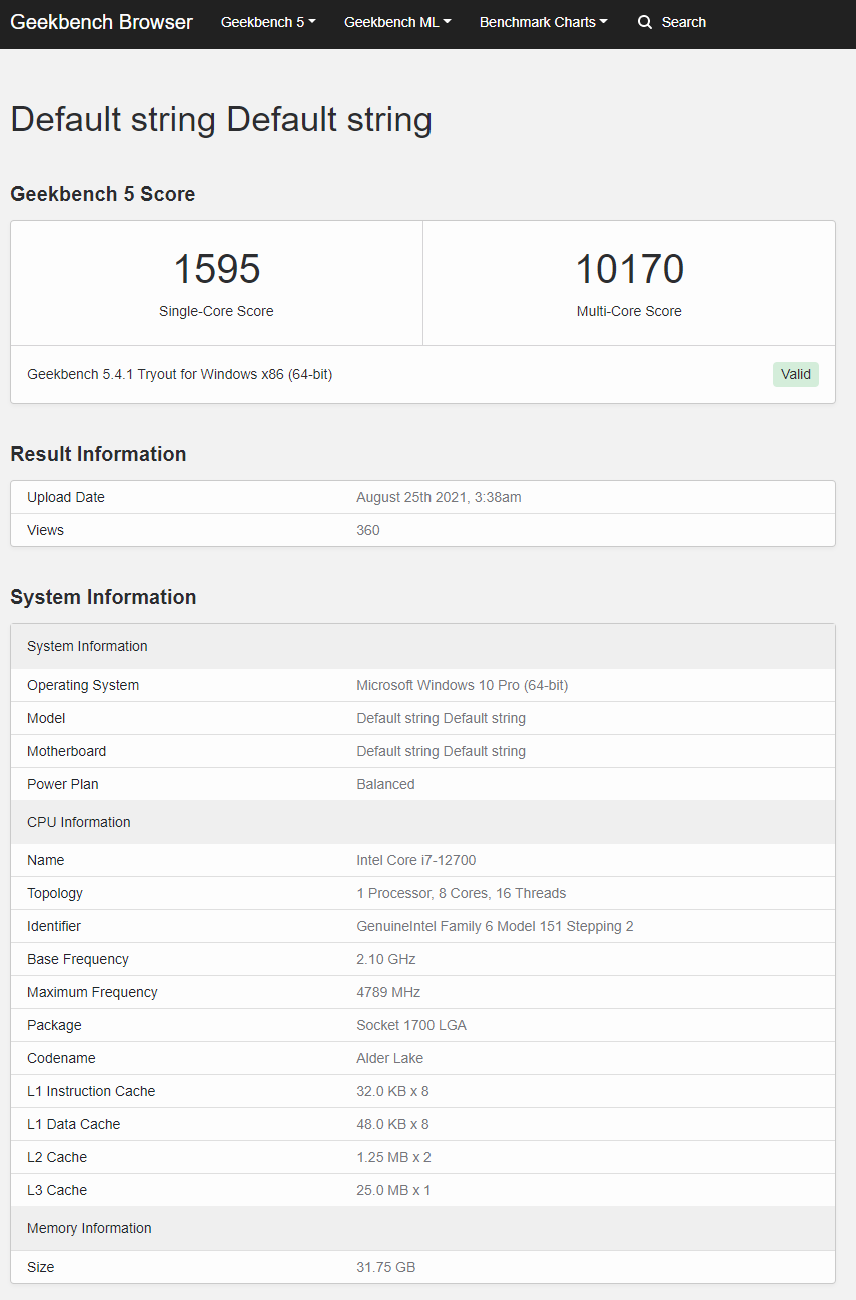Screen dimensions: 856x1300
Task: Select the memory size 31.75 GB
Action: (x=386, y=1267)
